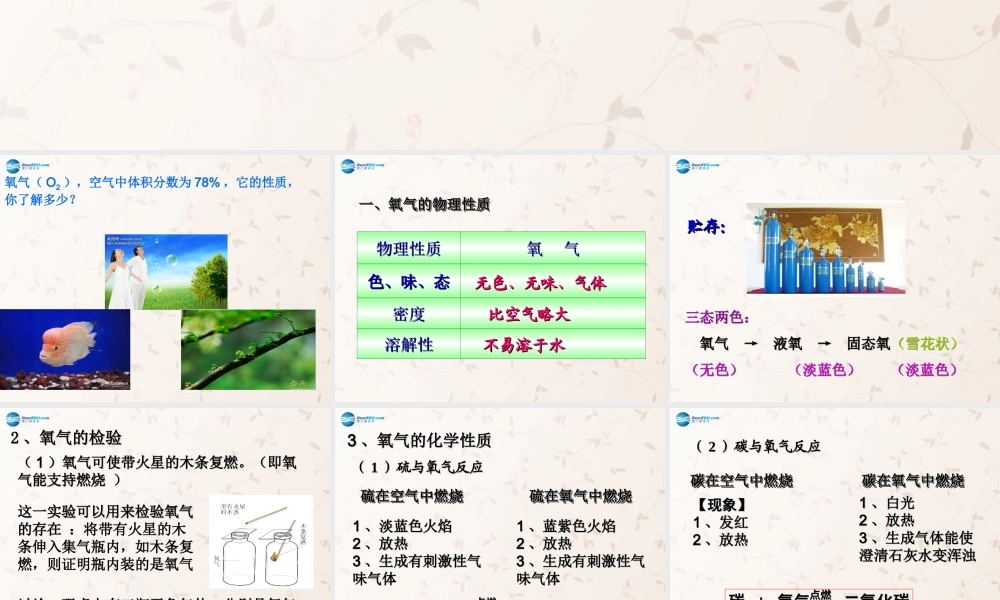The height and width of the screenshot is (600, 1000).
Task: Click the column title 碳在空气中燃烧
Action: pos(742,481)
